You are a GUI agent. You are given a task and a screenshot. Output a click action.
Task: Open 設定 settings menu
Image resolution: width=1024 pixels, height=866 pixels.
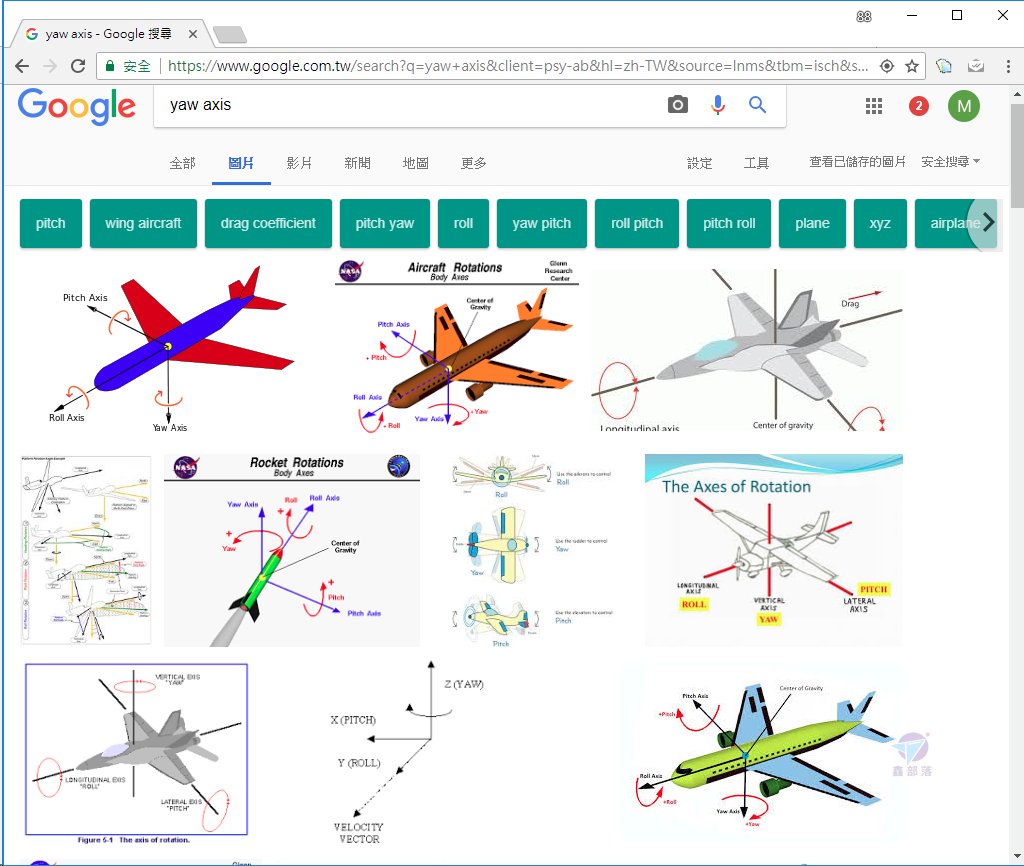point(699,163)
